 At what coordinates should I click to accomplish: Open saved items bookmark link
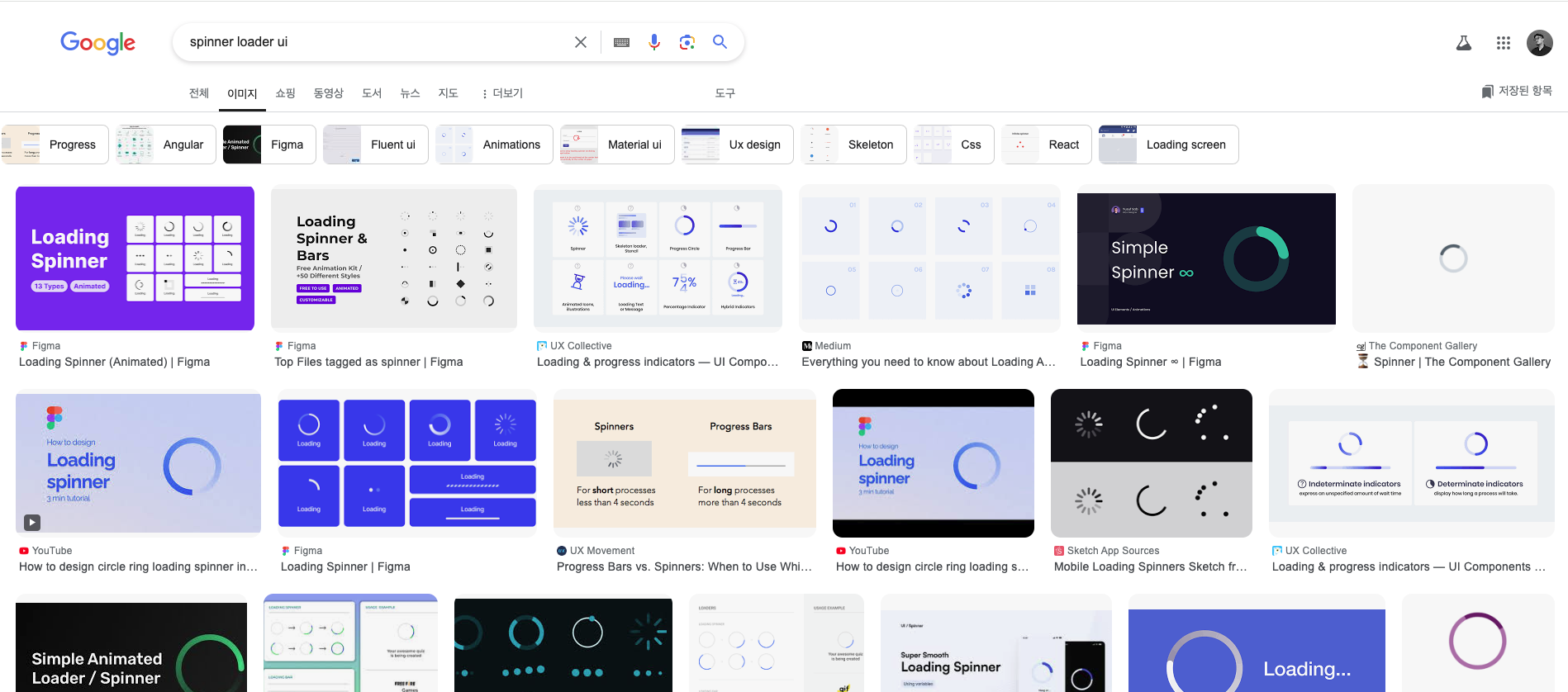1517,91
